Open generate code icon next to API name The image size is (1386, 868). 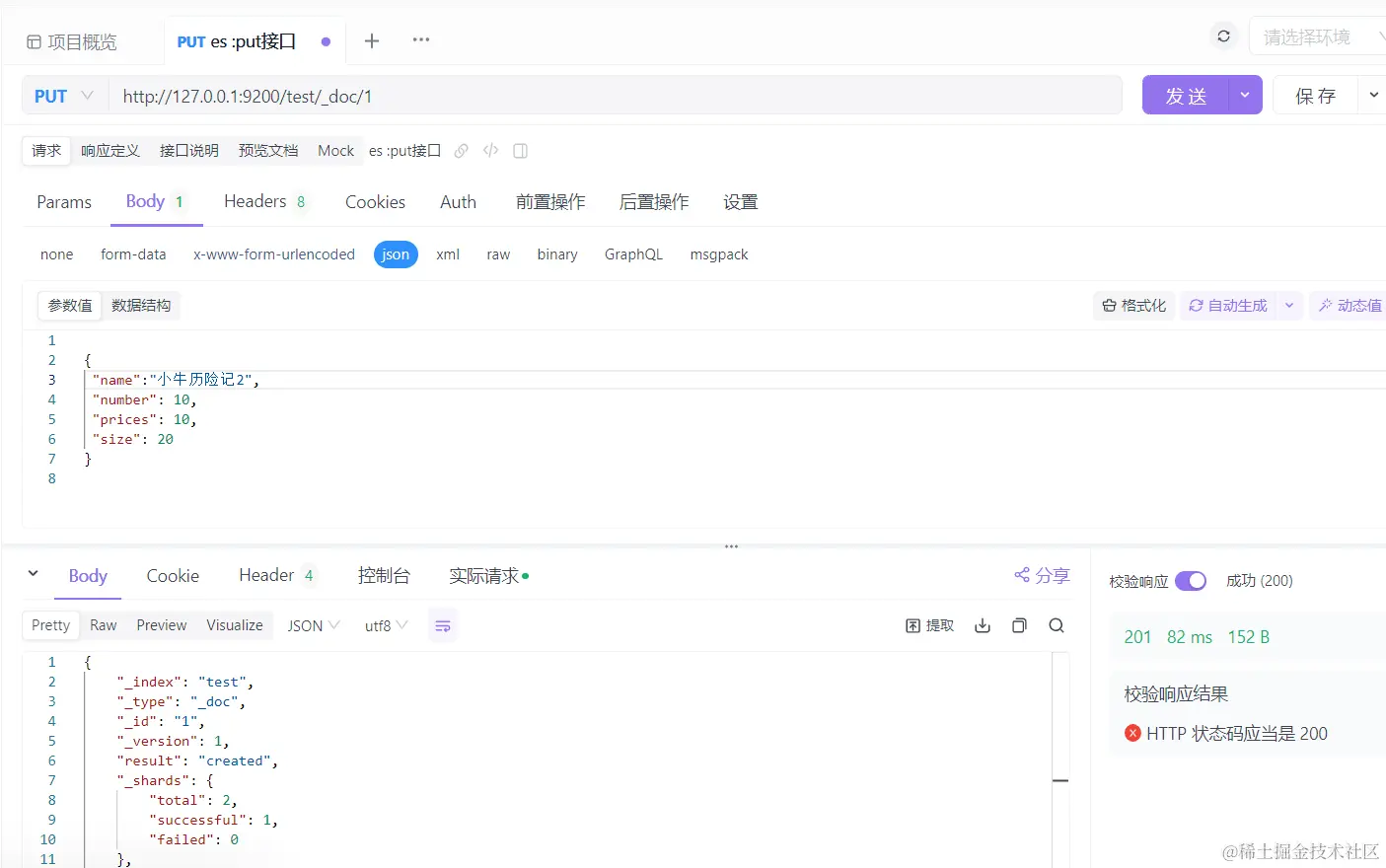(490, 151)
